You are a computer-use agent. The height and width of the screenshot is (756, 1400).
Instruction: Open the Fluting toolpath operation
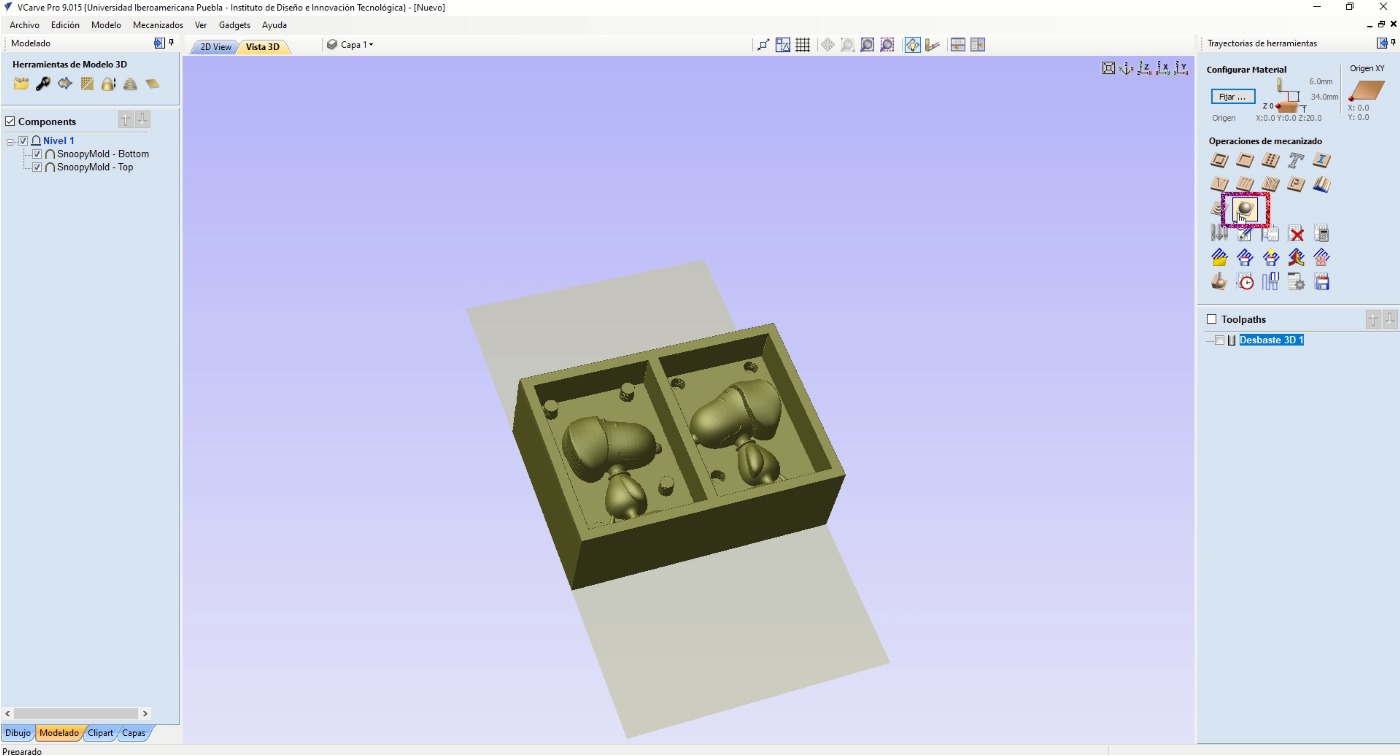(x=1245, y=184)
